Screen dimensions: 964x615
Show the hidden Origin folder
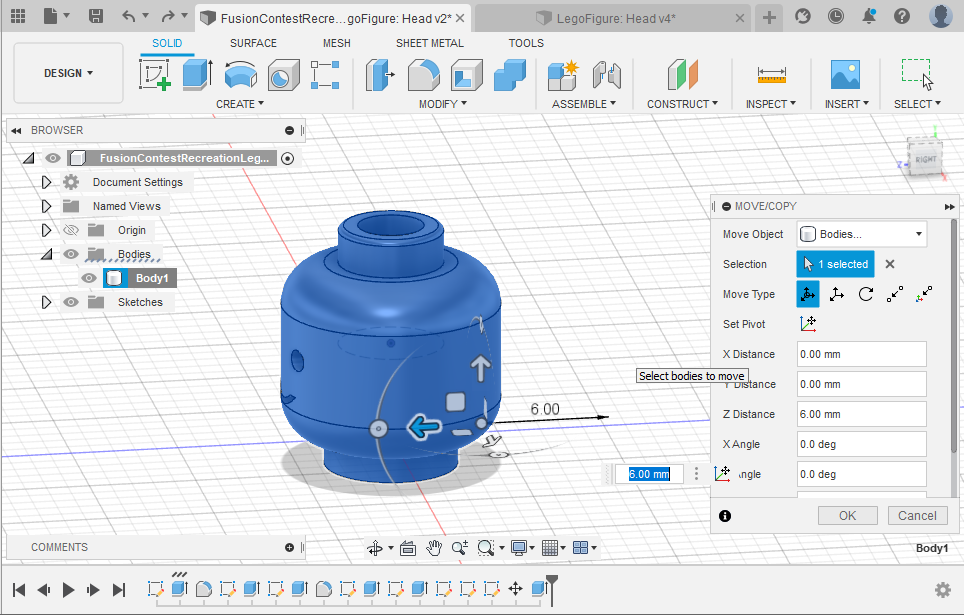71,230
